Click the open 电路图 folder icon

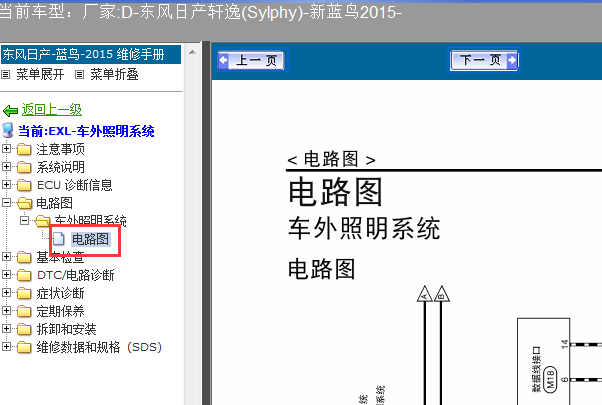pyautogui.click(x=25, y=203)
